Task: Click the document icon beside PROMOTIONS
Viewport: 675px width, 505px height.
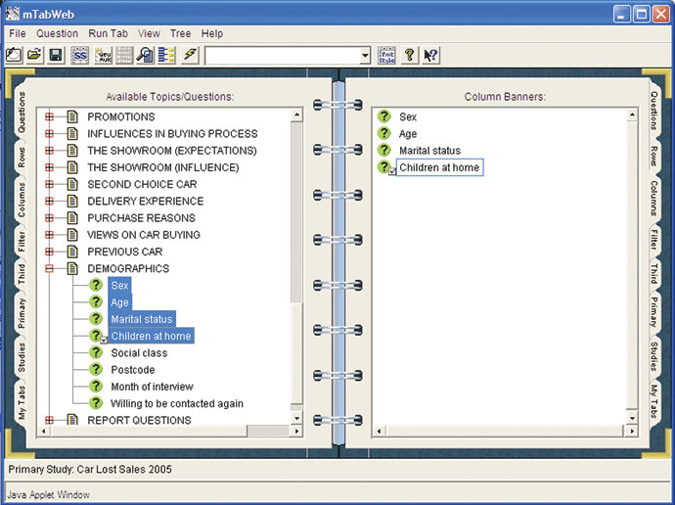Action: pos(72,117)
